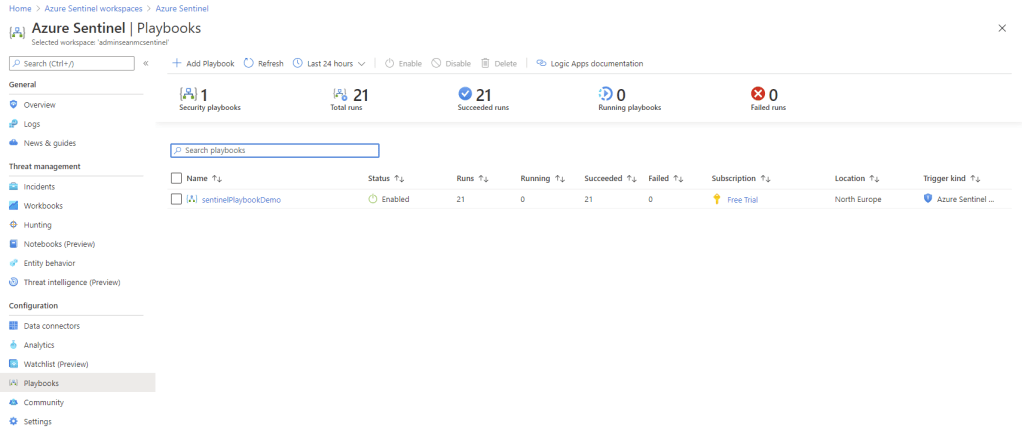1022x444 pixels.
Task: Click the Analytics flask icon
Action: click(13, 345)
